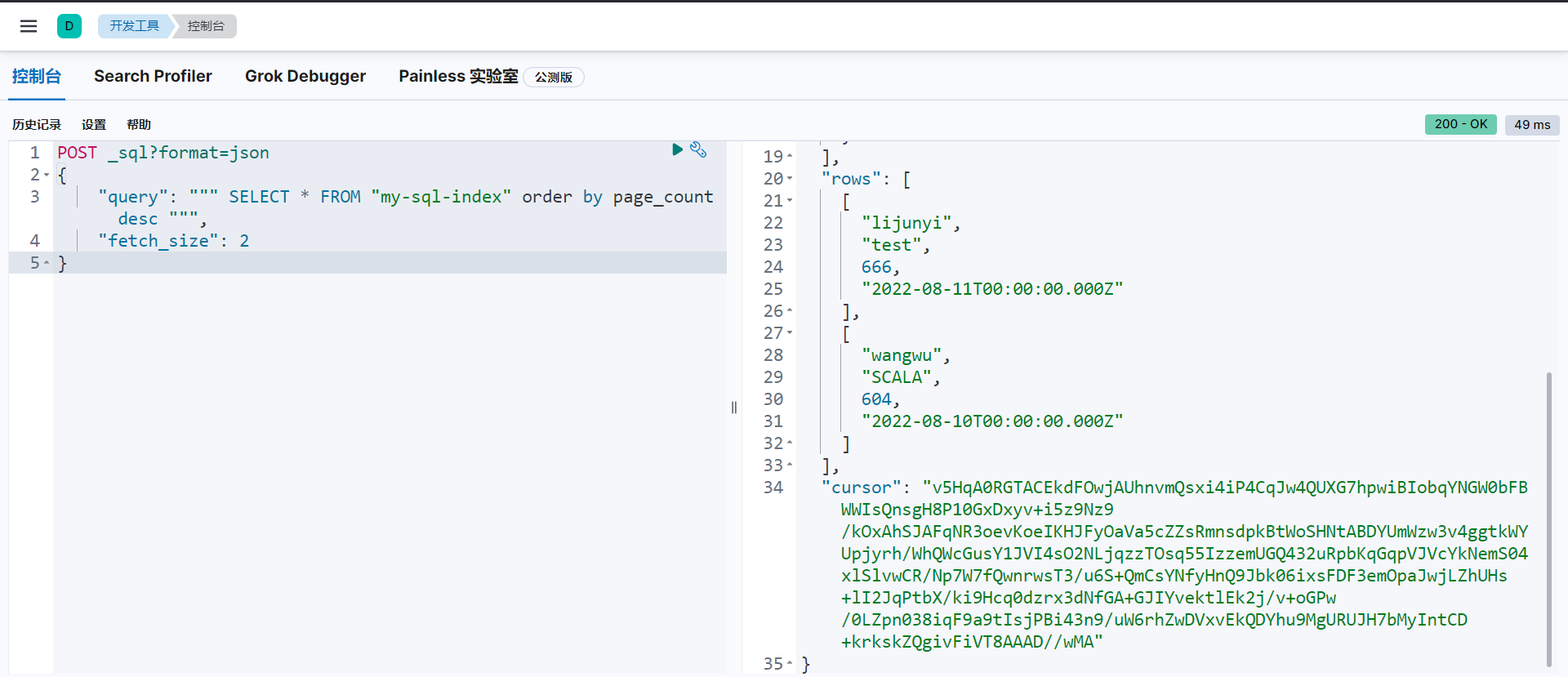Screen dimensions: 1568x677
Task: Click the fetch_size line in editor
Action: (x=173, y=241)
